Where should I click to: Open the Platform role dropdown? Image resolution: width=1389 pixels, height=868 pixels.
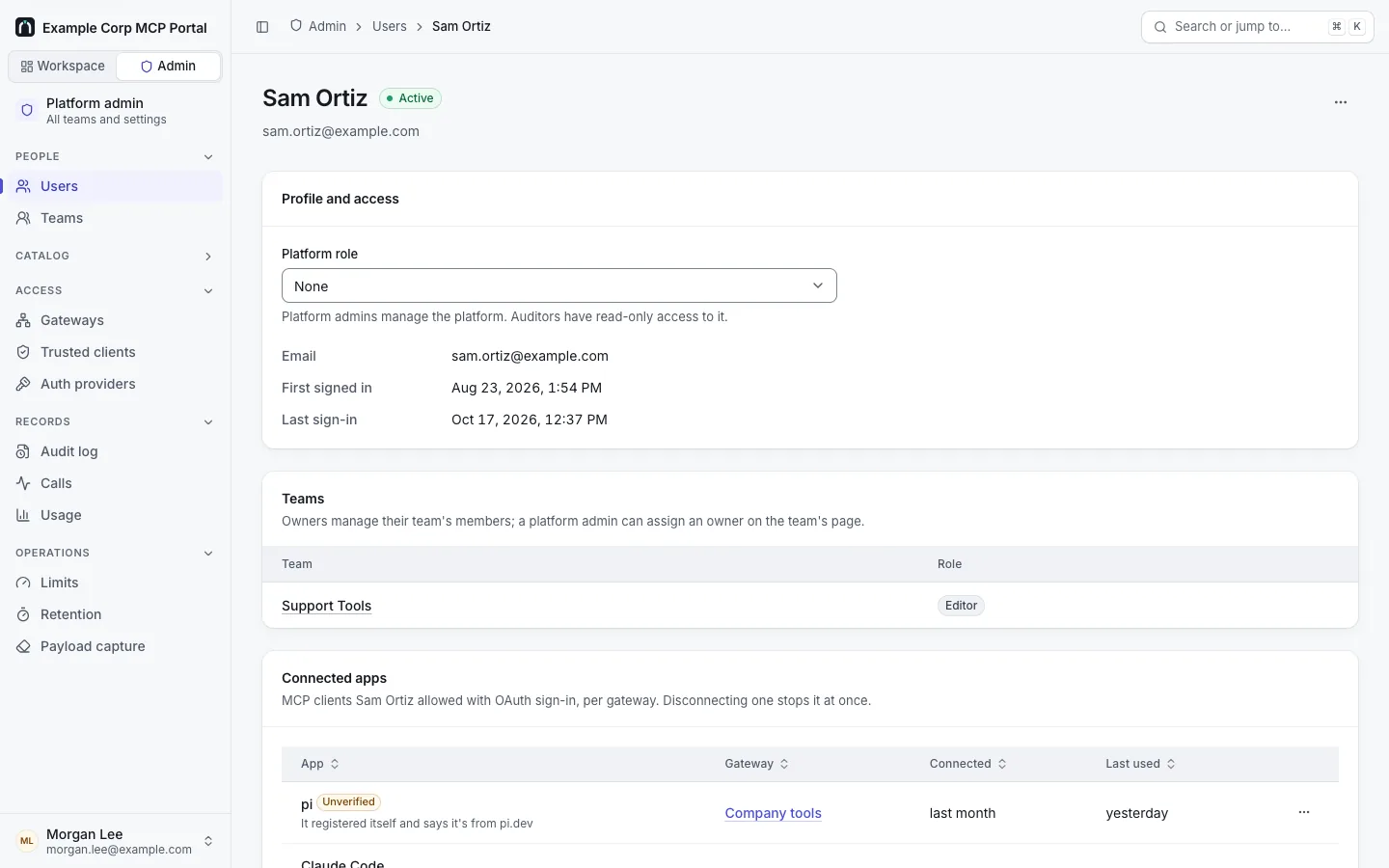point(559,285)
